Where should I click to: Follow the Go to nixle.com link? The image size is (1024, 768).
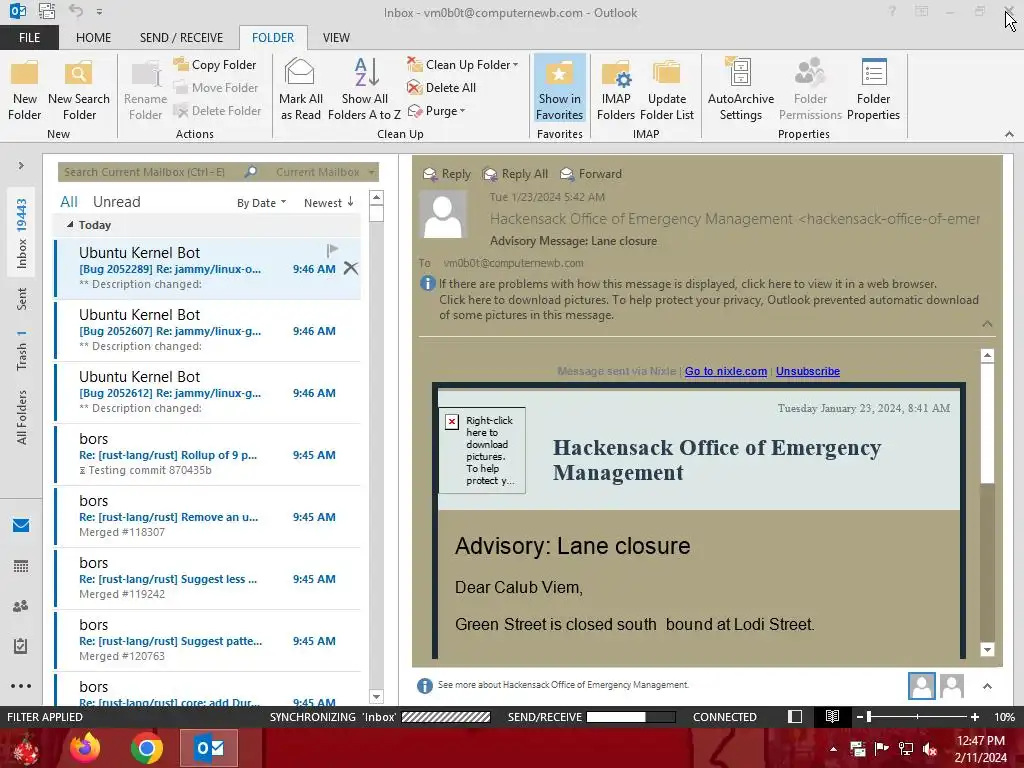[726, 371]
